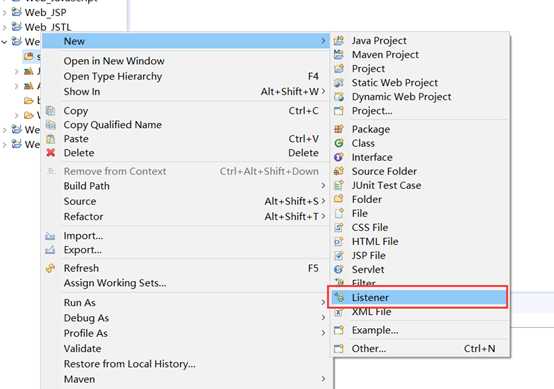Image resolution: width=554 pixels, height=389 pixels.
Task: Expand the Web_JSTL project tree node
Action: [x=4, y=27]
